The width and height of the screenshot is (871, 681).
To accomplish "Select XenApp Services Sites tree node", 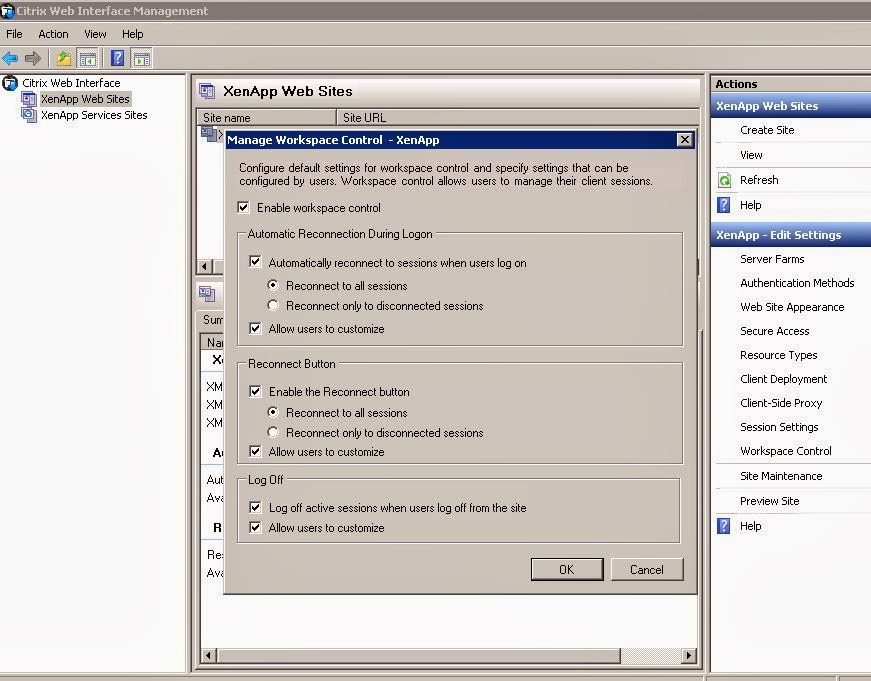I will coord(94,115).
